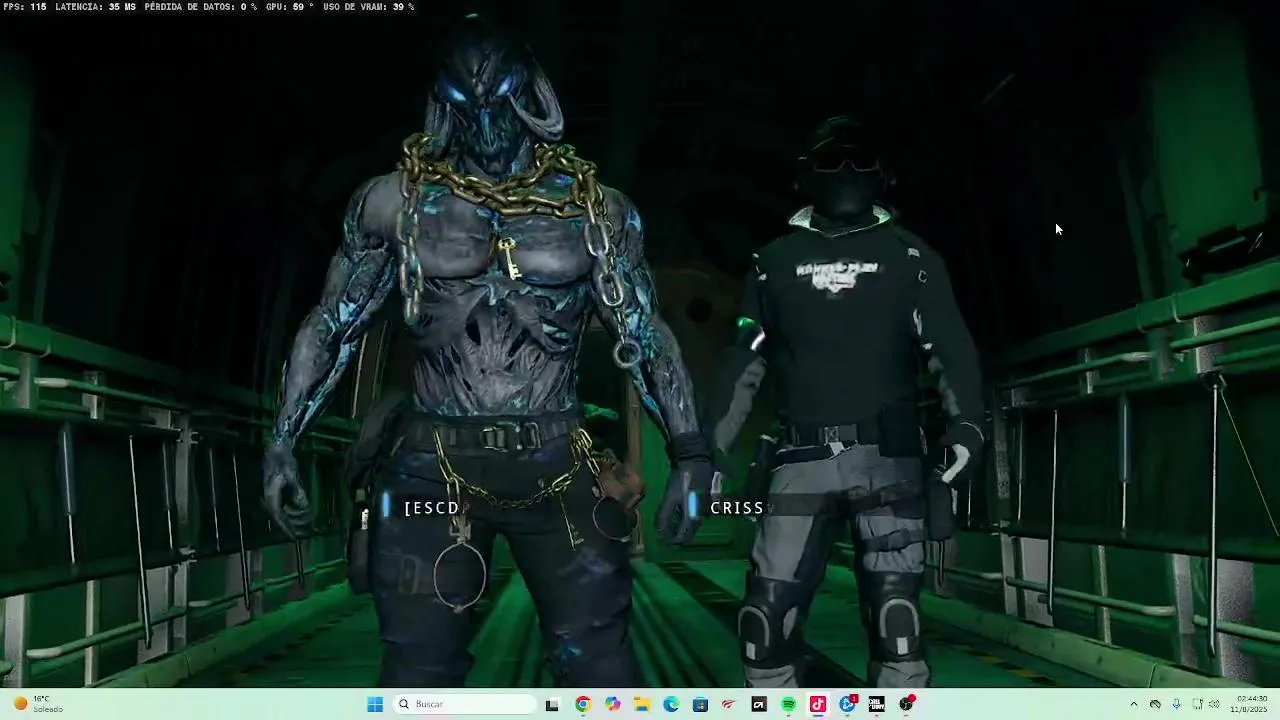This screenshot has width=1280, height=720.
Task: Launch Google Chrome from the taskbar
Action: pos(583,704)
